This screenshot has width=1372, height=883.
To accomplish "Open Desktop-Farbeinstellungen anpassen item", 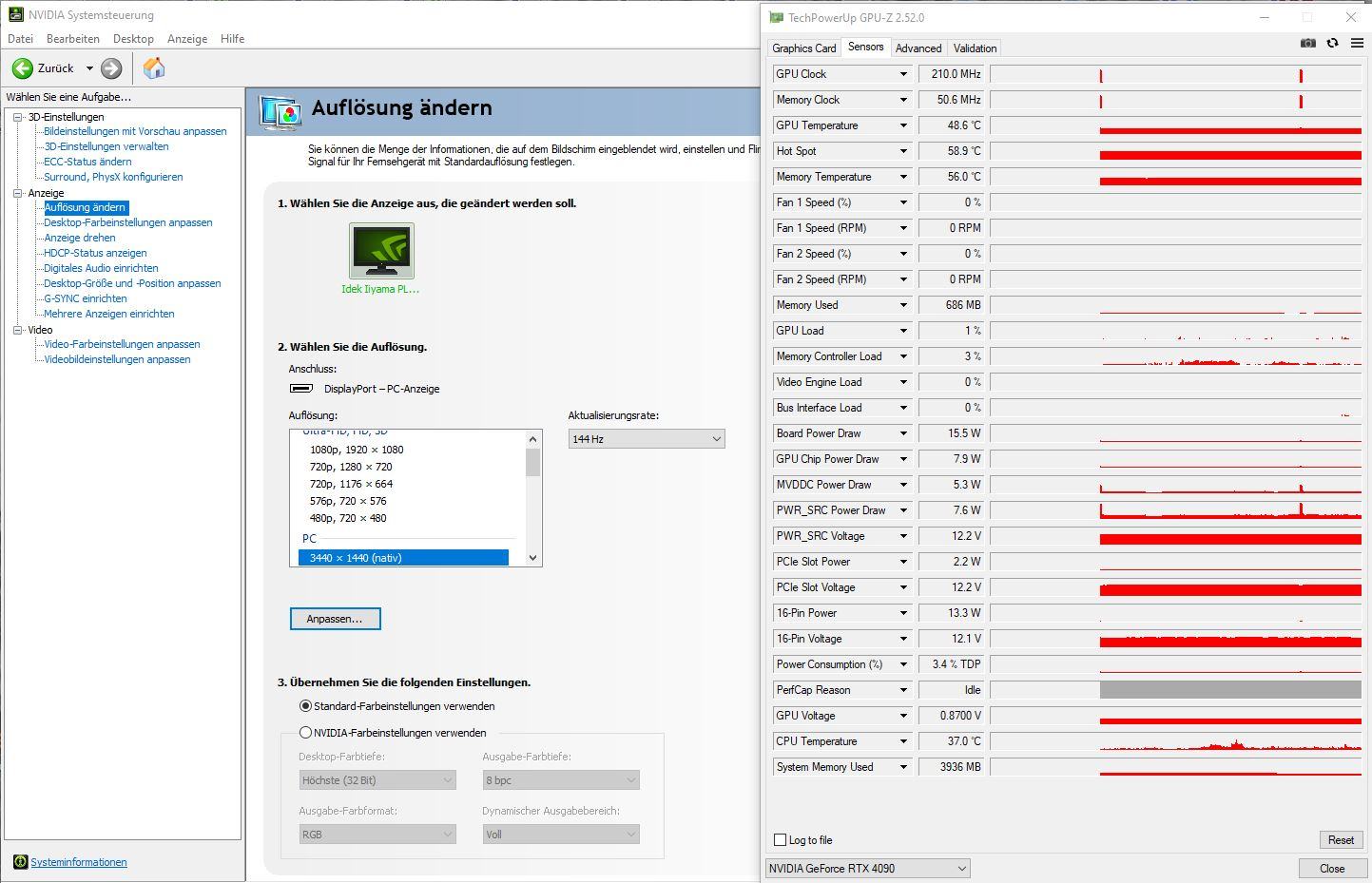I will coord(128,222).
